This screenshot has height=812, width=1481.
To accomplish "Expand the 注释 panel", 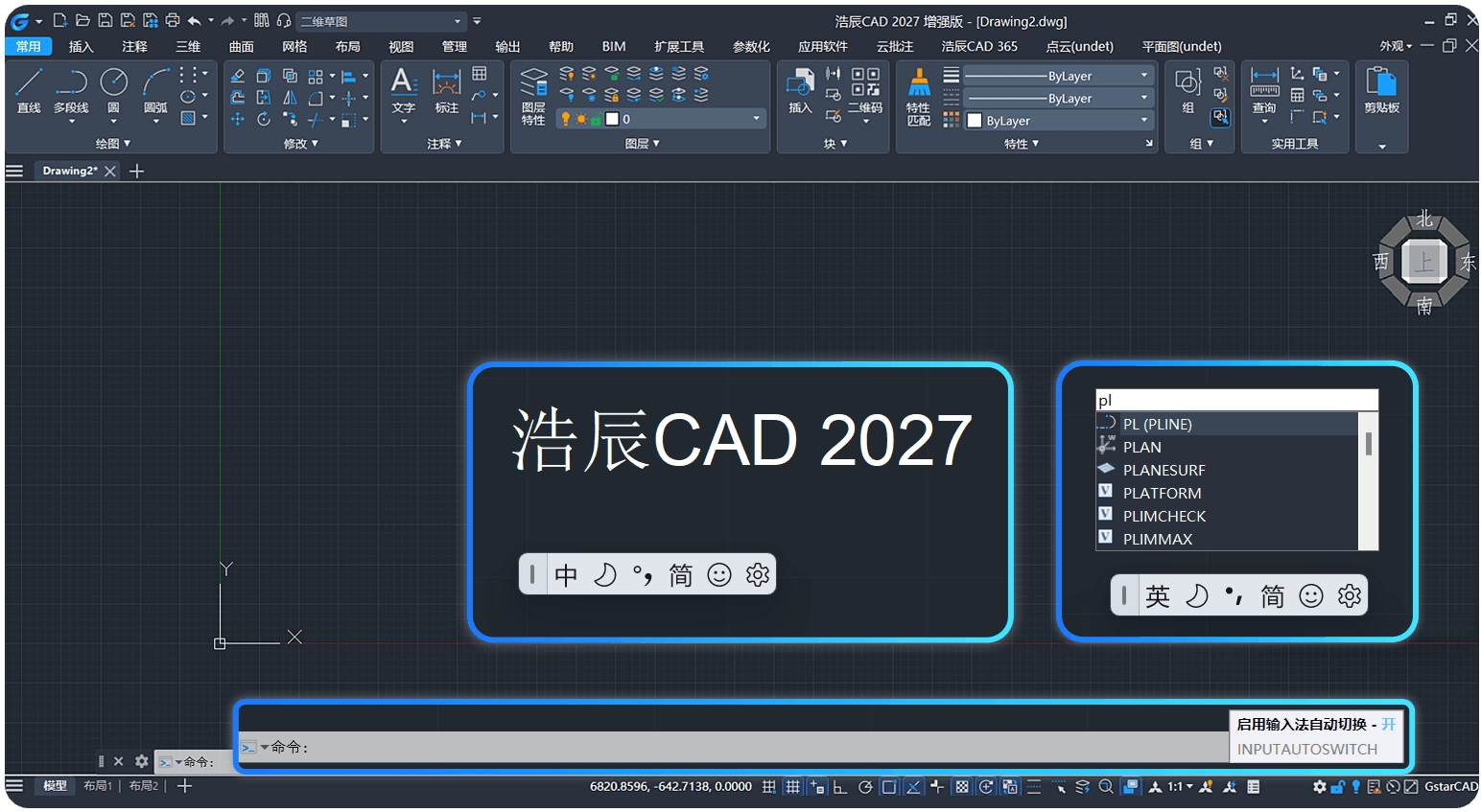I will coord(444,144).
